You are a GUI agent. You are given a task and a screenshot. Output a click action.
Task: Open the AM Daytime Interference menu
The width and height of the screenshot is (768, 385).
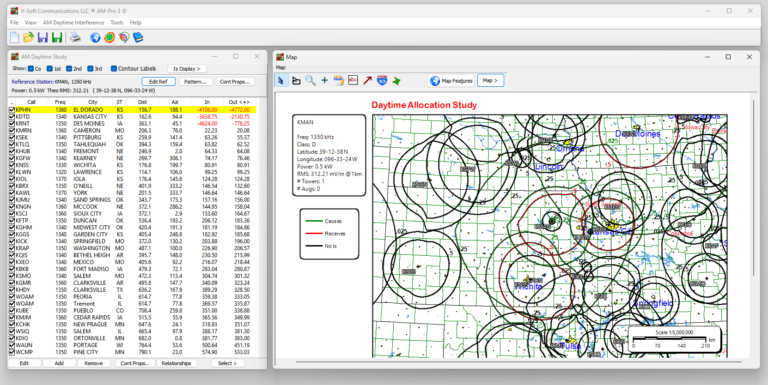[x=73, y=23]
